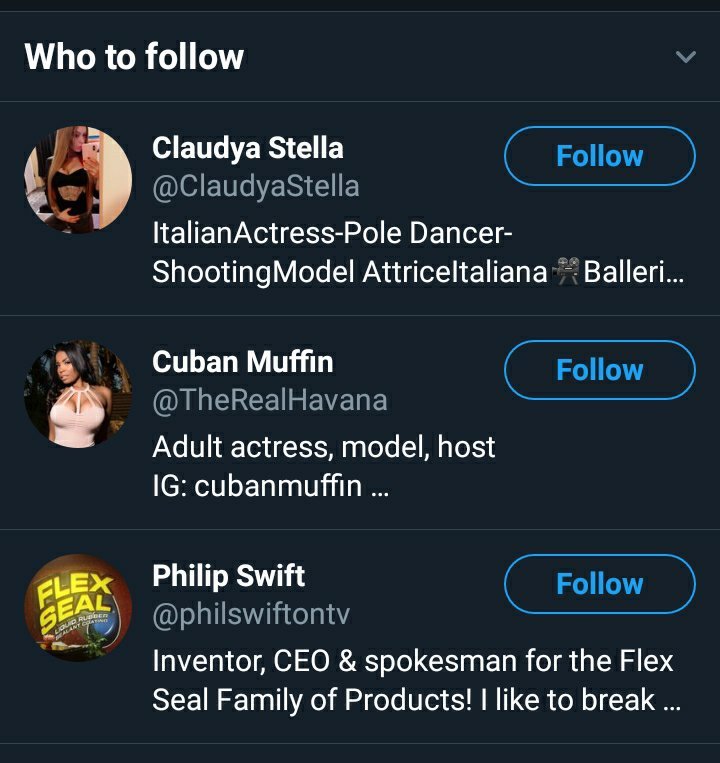720x763 pixels.
Task: Open the @TheRealHavana handle
Action: pyautogui.click(x=269, y=401)
